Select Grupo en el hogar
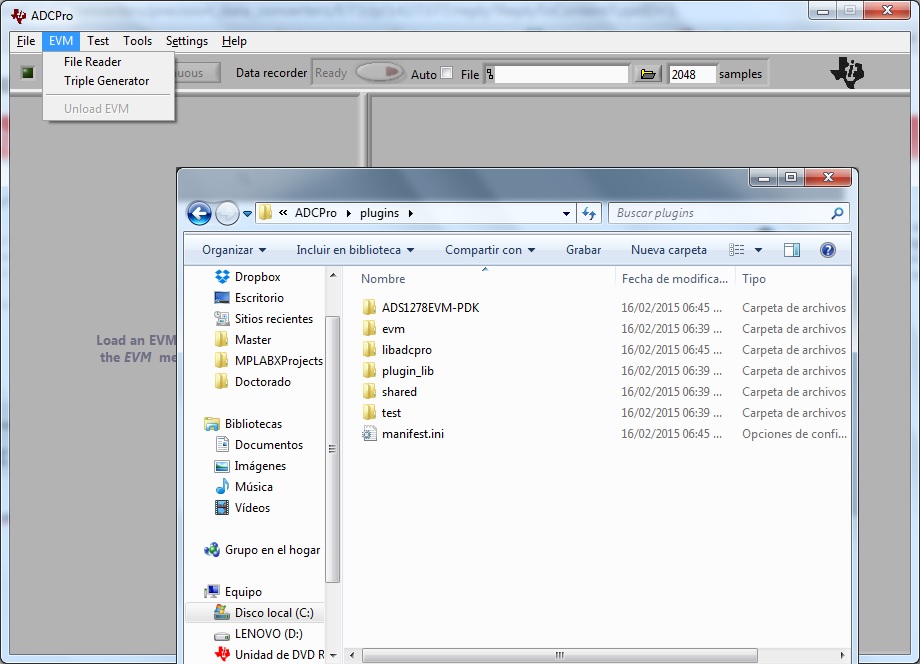The width and height of the screenshot is (920, 664). [x=272, y=550]
